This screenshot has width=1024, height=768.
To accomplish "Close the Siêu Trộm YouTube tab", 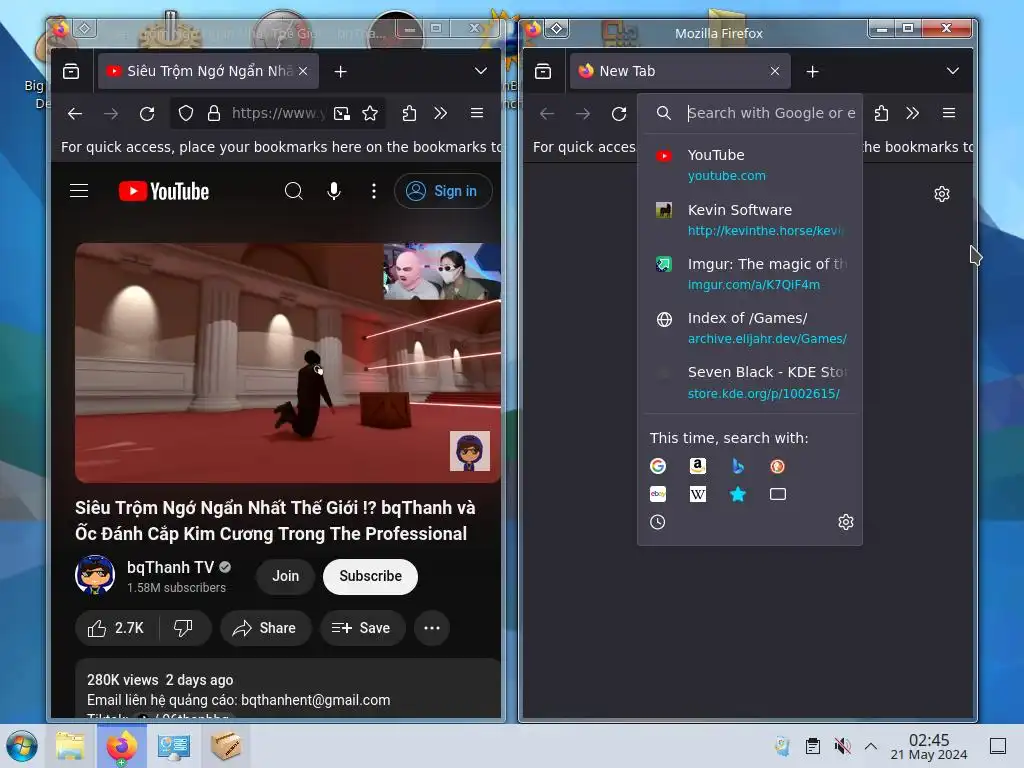I will click(303, 71).
